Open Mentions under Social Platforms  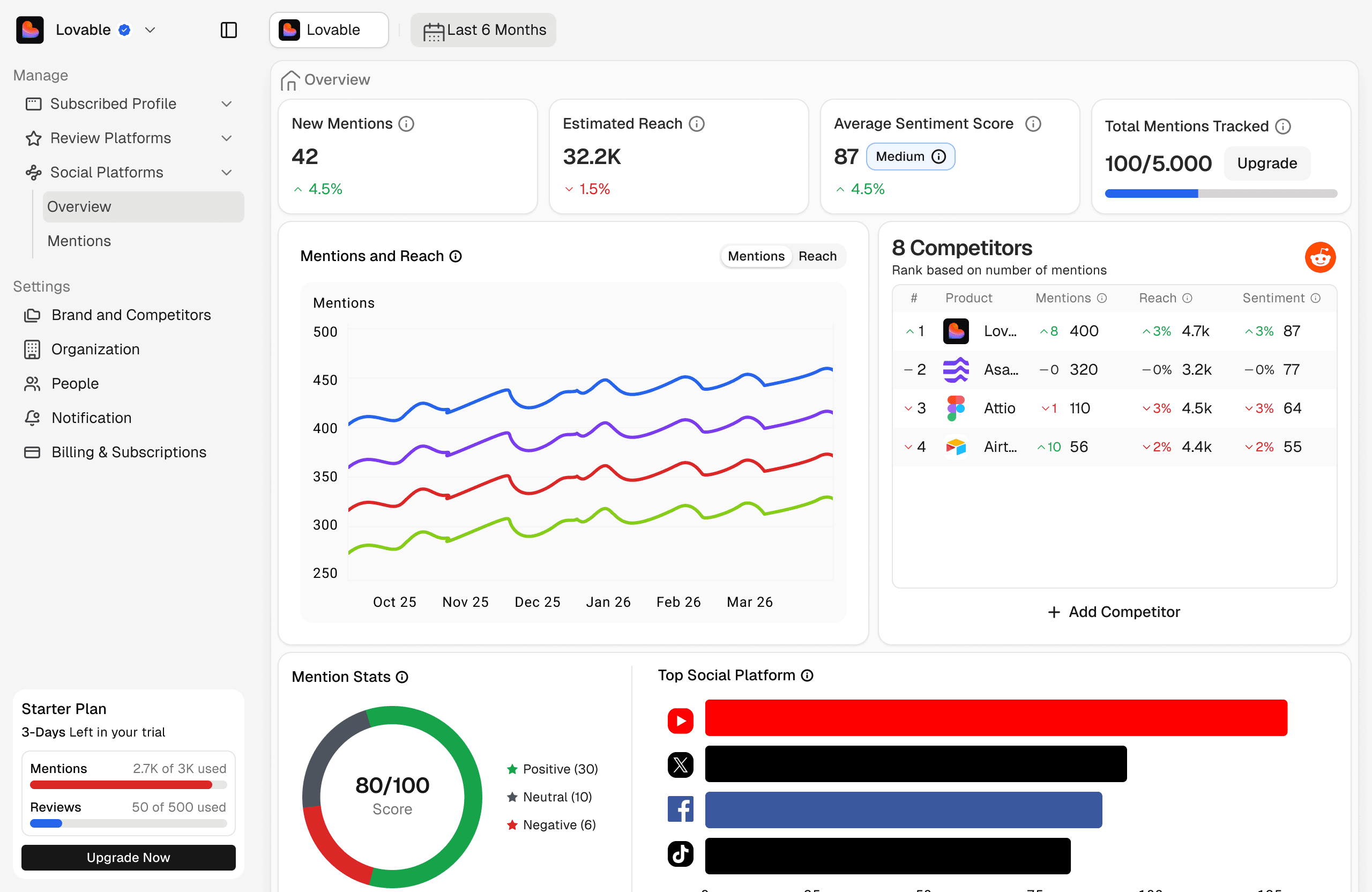point(79,241)
